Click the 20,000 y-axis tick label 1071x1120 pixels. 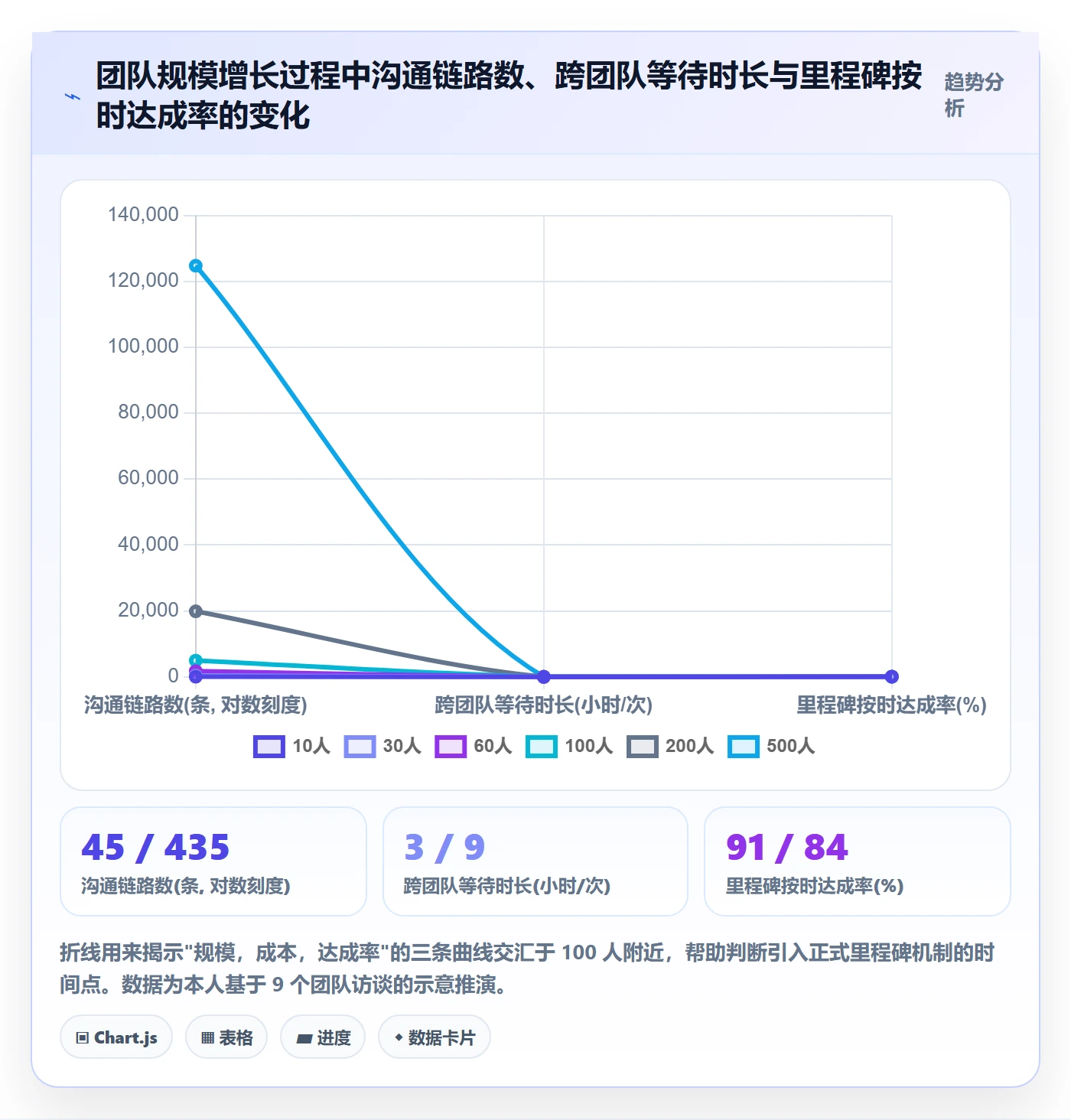pyautogui.click(x=148, y=610)
